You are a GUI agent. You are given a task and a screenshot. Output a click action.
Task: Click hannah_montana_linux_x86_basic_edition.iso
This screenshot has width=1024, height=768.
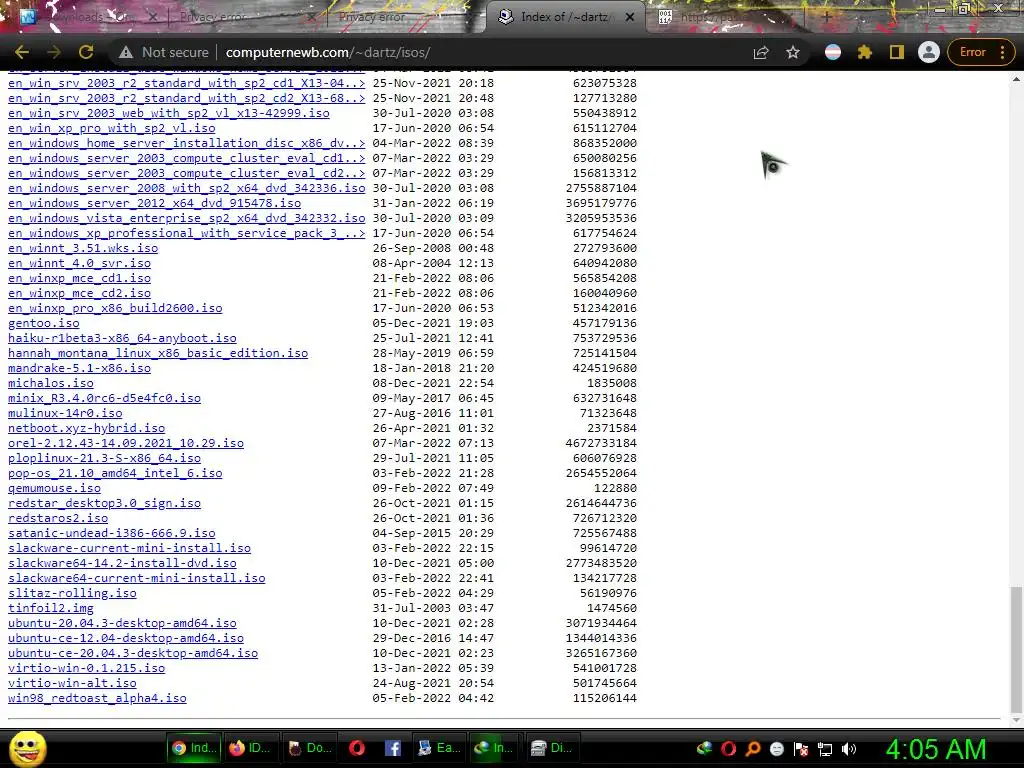pos(158,353)
